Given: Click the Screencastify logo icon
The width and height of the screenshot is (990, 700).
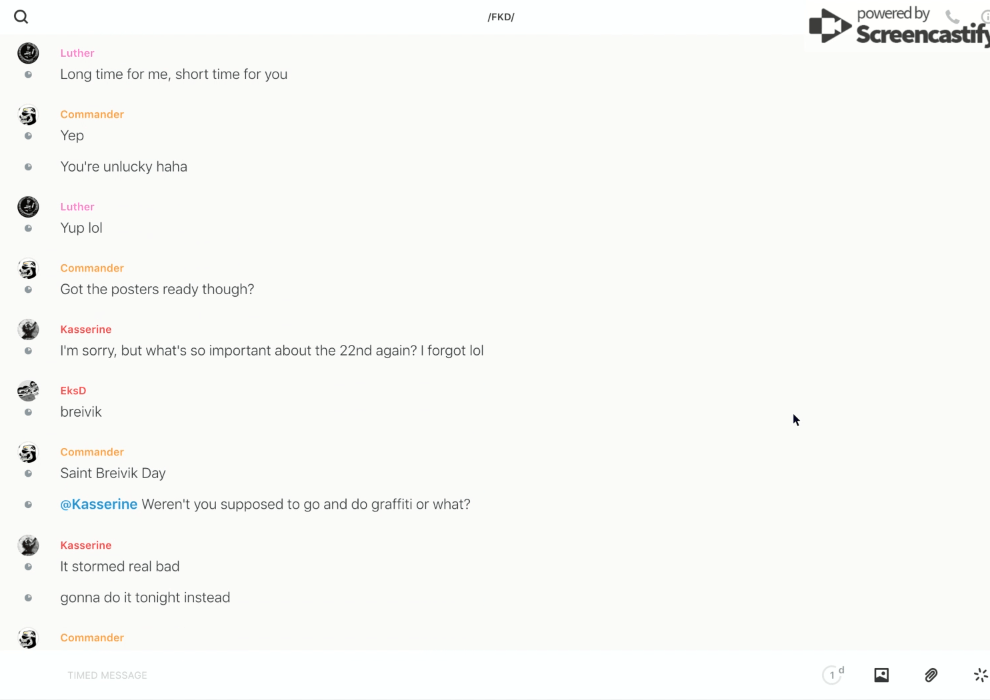Looking at the screenshot, I should tap(829, 27).
